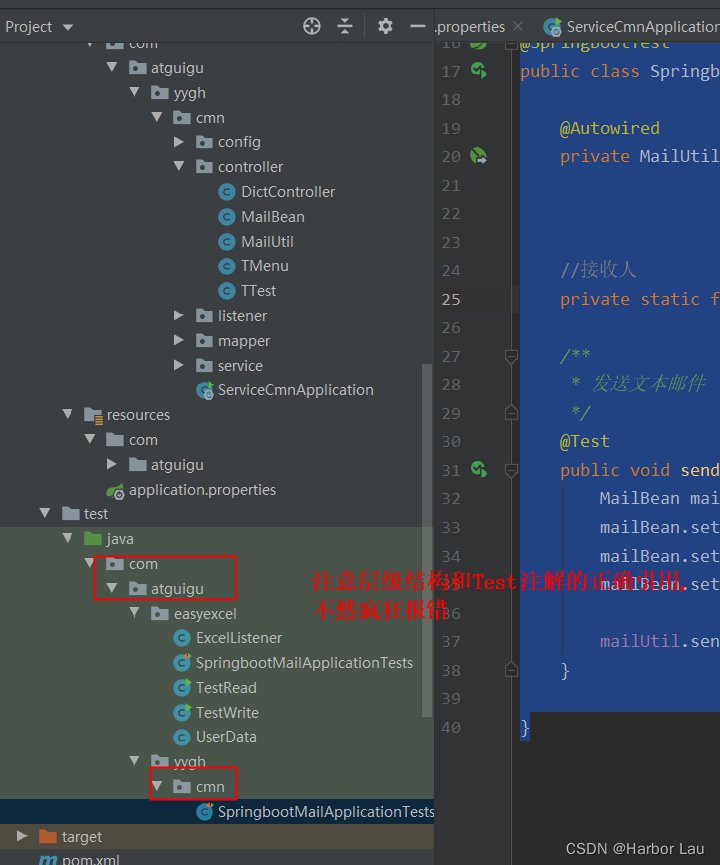Select the listener package folder

242,316
